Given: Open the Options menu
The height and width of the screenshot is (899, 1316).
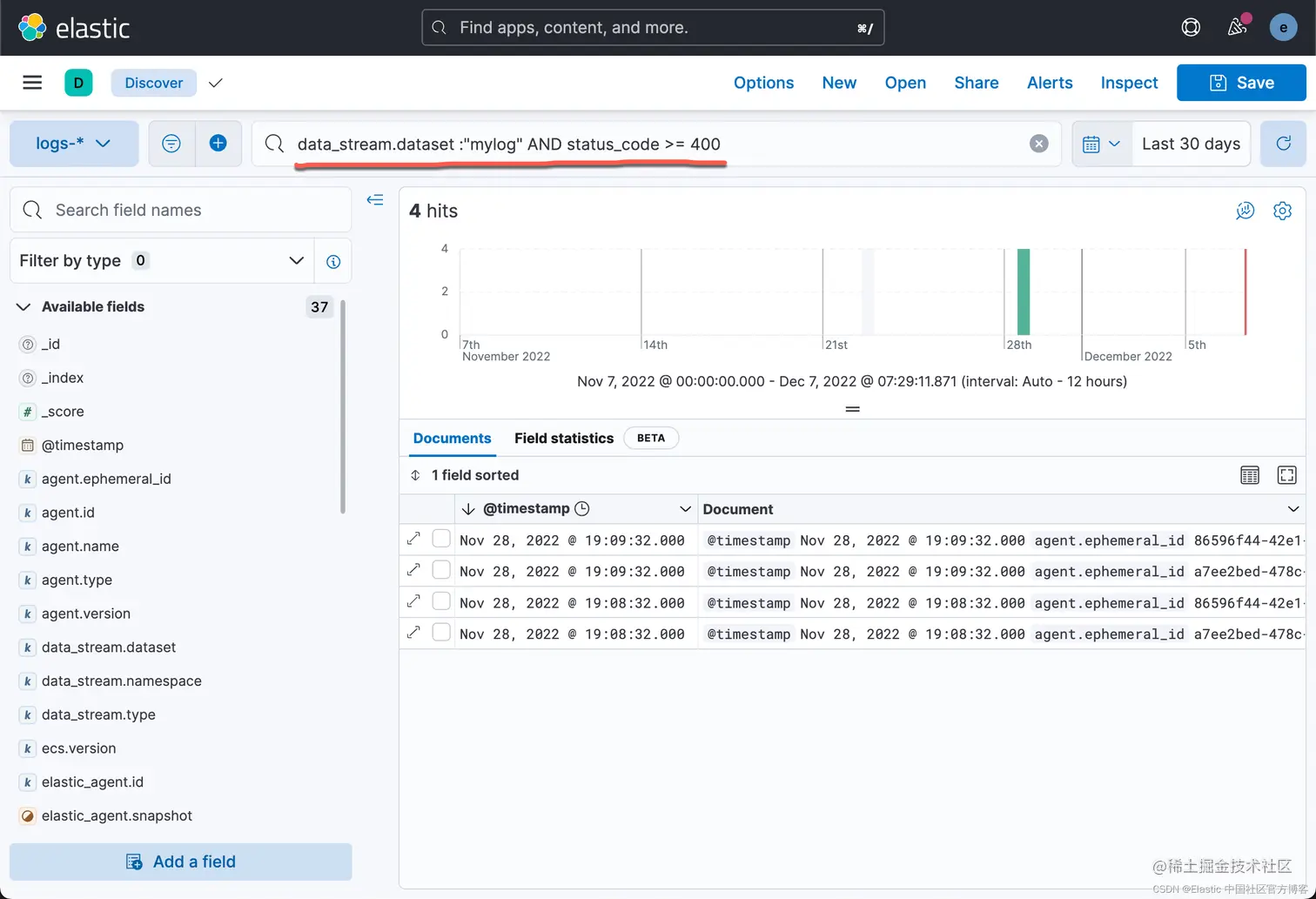Looking at the screenshot, I should [763, 83].
